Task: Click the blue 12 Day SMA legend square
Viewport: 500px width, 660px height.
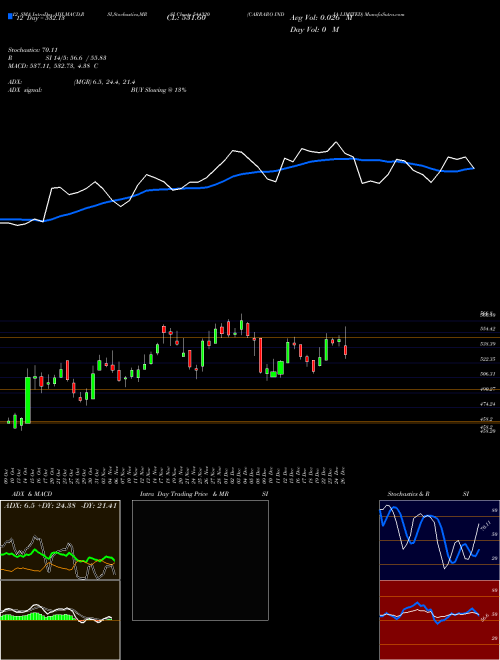Action: 10,16
